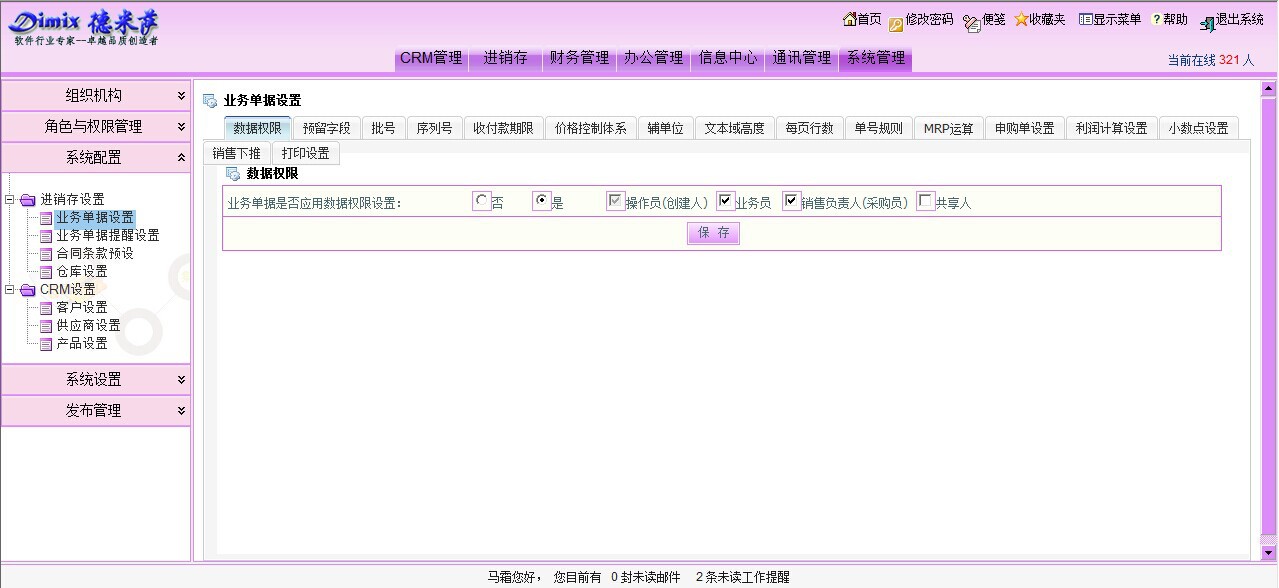Click the 便笺 notes icon
This screenshot has width=1279, height=588.
click(x=972, y=23)
